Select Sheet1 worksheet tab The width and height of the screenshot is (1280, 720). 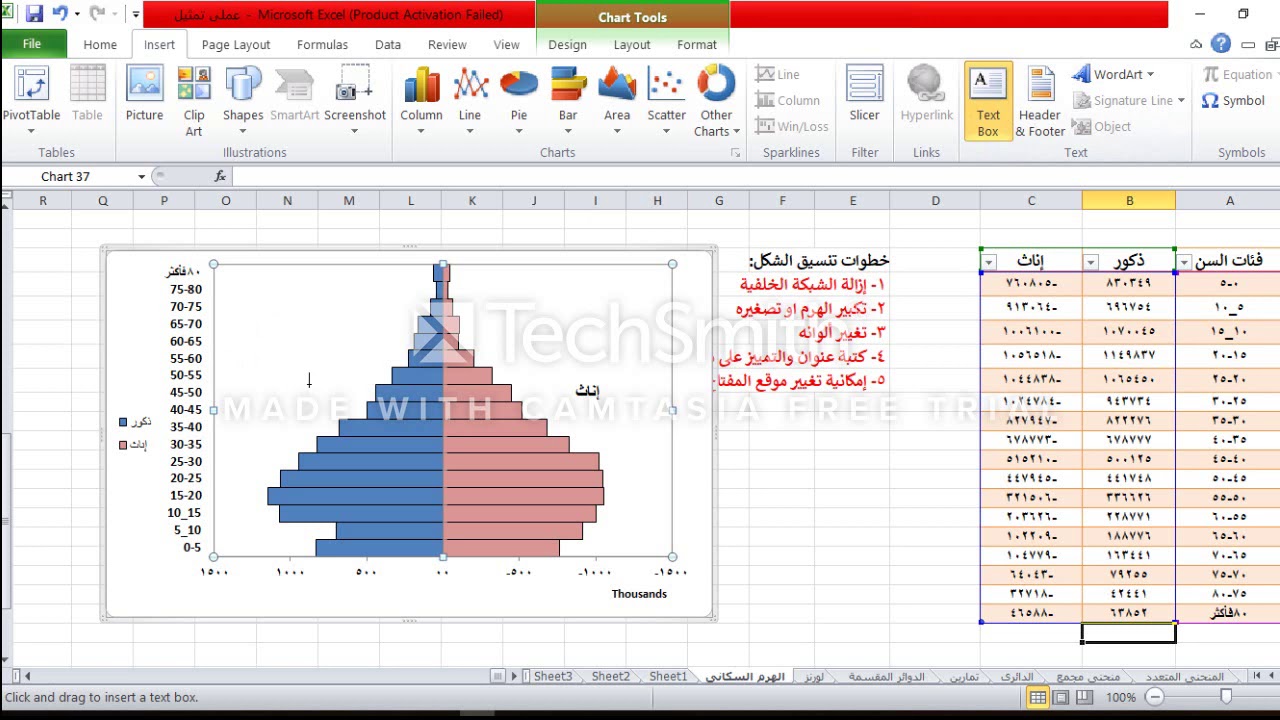[x=668, y=677]
